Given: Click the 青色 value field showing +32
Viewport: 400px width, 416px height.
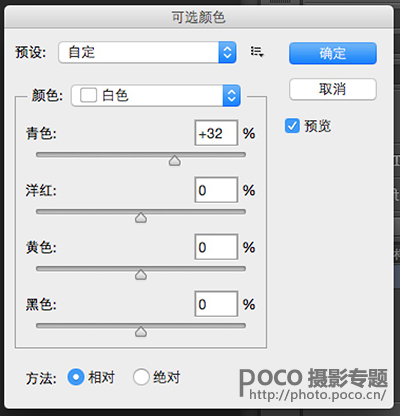Looking at the screenshot, I should click(216, 133).
